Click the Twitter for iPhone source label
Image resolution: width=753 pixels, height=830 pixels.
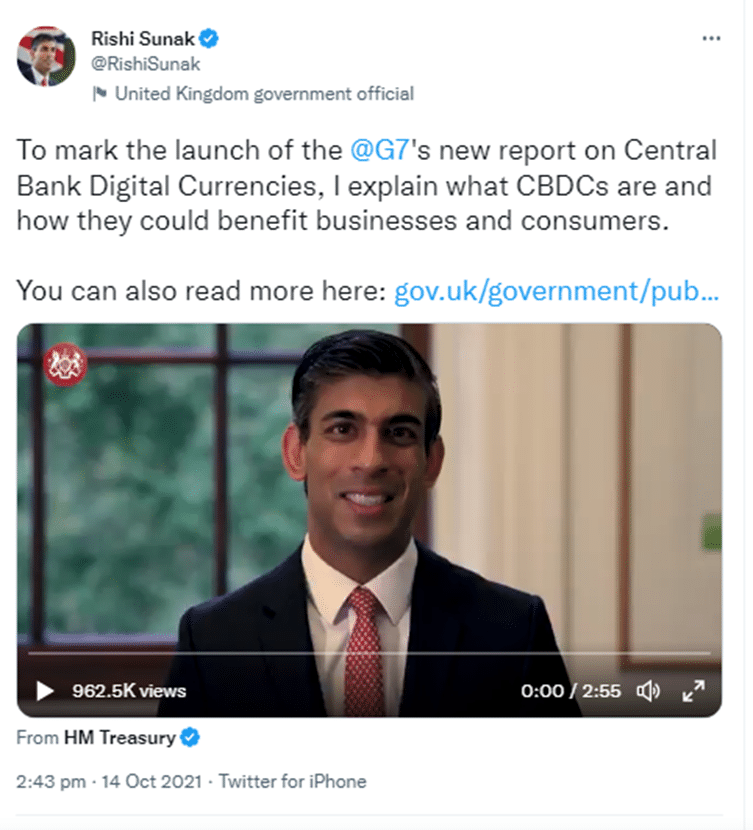point(293,781)
